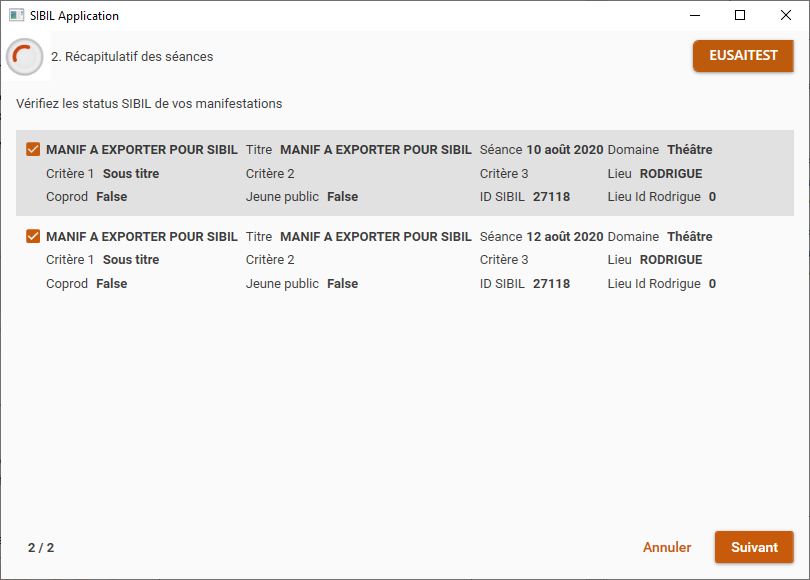Click the step title Récapitulatif des séances
Viewport: 810px width, 580px height.
(139, 56)
